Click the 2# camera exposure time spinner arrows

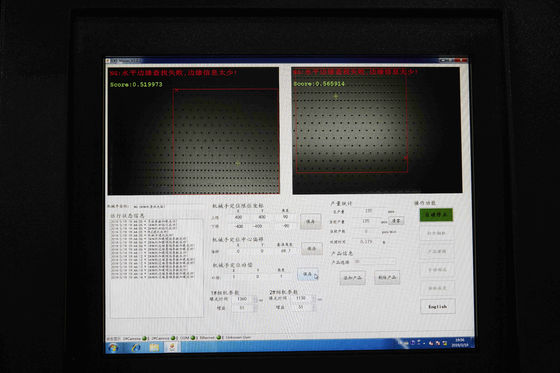coord(314,298)
